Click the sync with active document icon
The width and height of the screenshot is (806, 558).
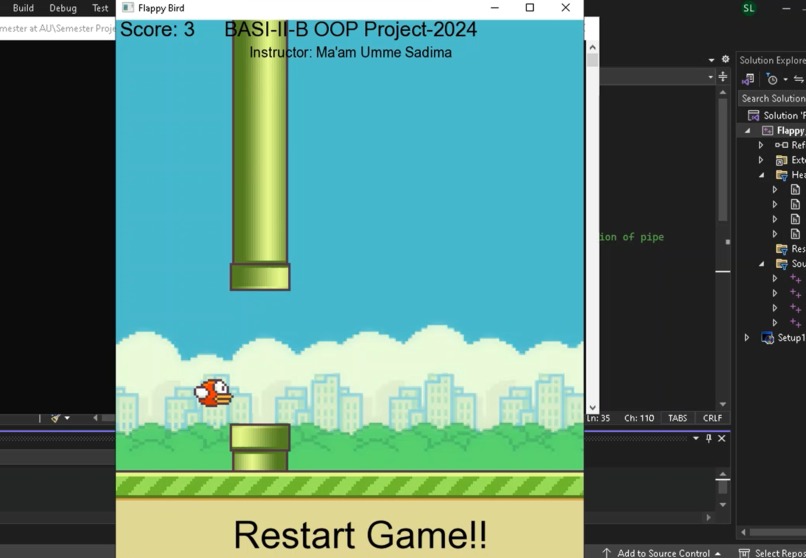click(x=799, y=79)
